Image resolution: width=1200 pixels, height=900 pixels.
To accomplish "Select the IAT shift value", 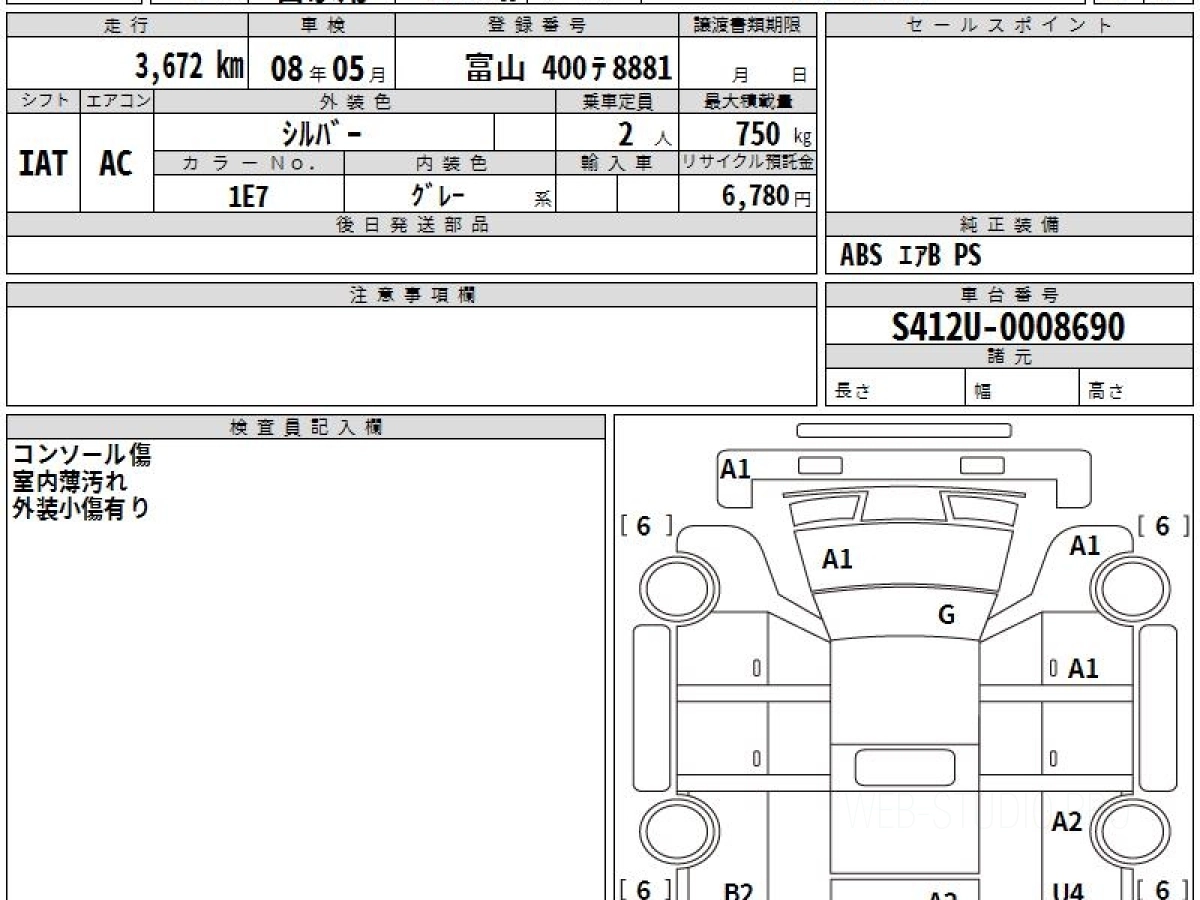I will 43,163.
